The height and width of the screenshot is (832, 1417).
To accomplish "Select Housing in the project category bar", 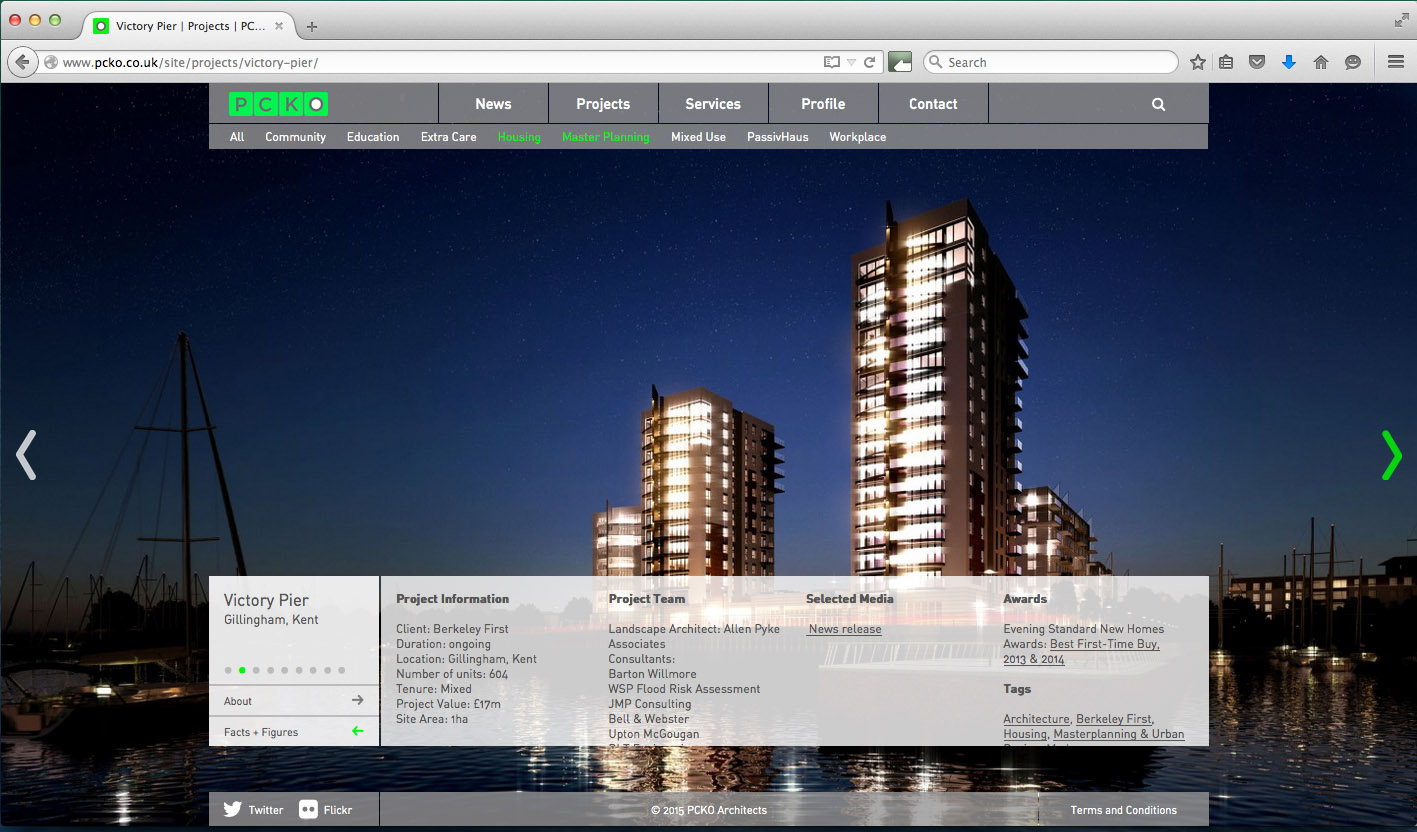I will point(519,137).
